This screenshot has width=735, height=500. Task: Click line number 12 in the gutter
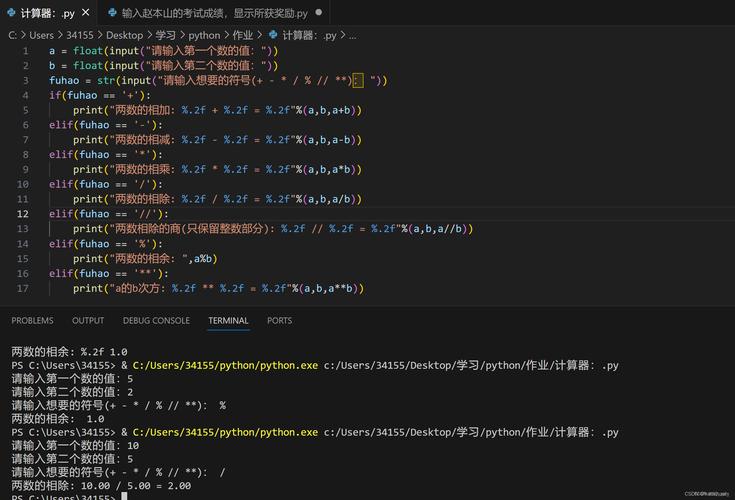click(22, 214)
